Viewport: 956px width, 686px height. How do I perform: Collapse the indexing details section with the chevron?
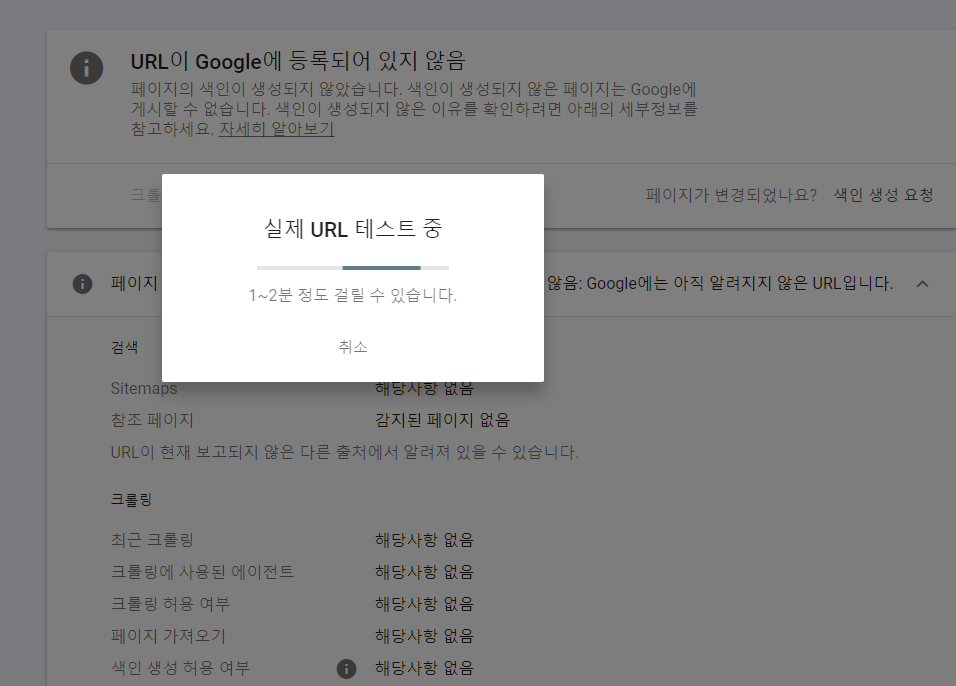(x=922, y=284)
